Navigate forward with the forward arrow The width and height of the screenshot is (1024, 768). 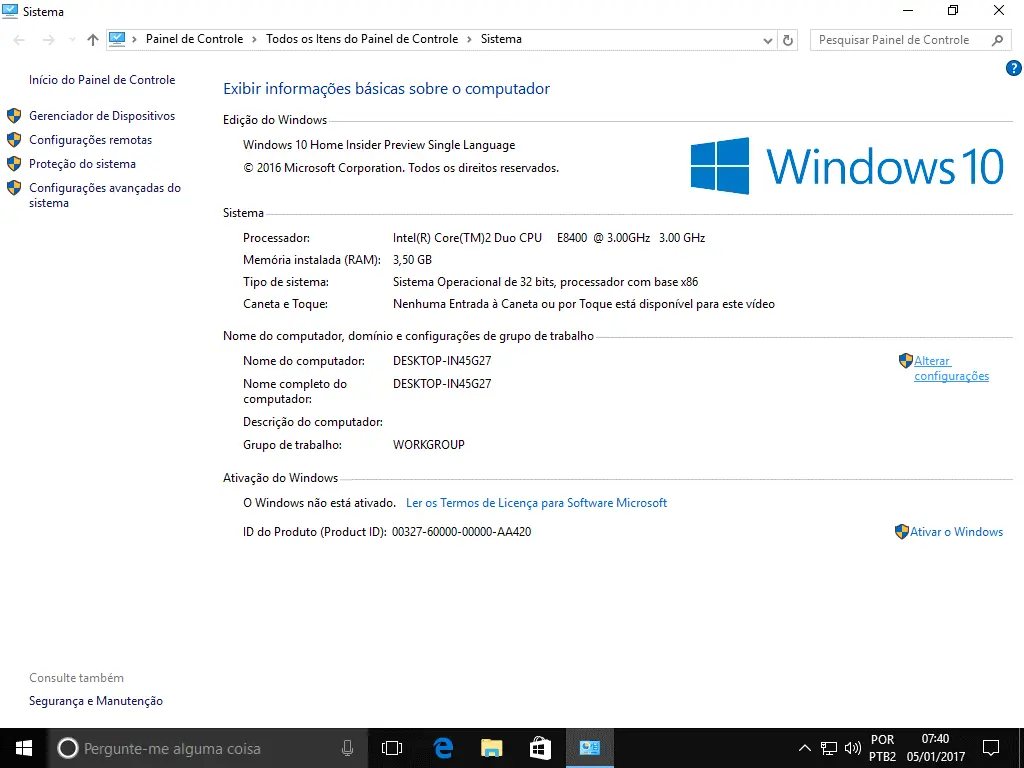pos(48,40)
